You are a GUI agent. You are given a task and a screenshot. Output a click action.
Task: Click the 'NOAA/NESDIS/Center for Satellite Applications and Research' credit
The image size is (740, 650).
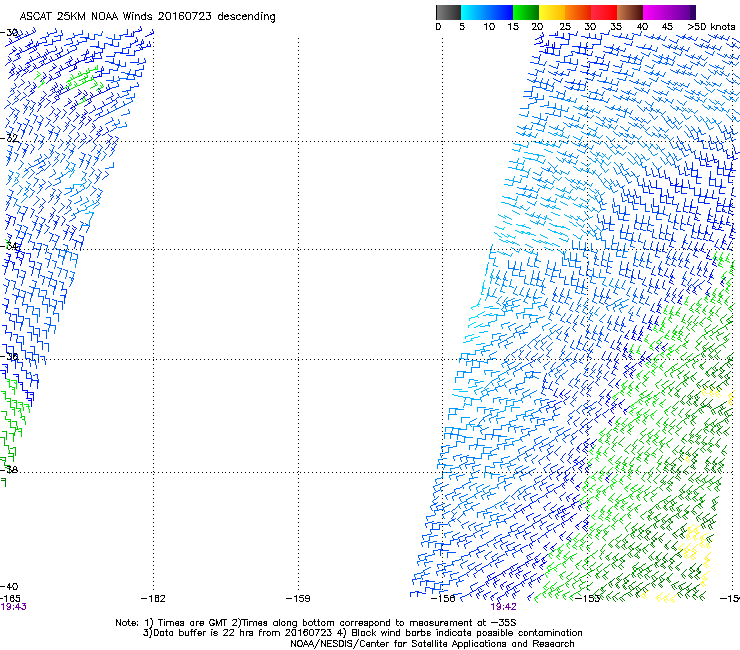[x=432, y=644]
